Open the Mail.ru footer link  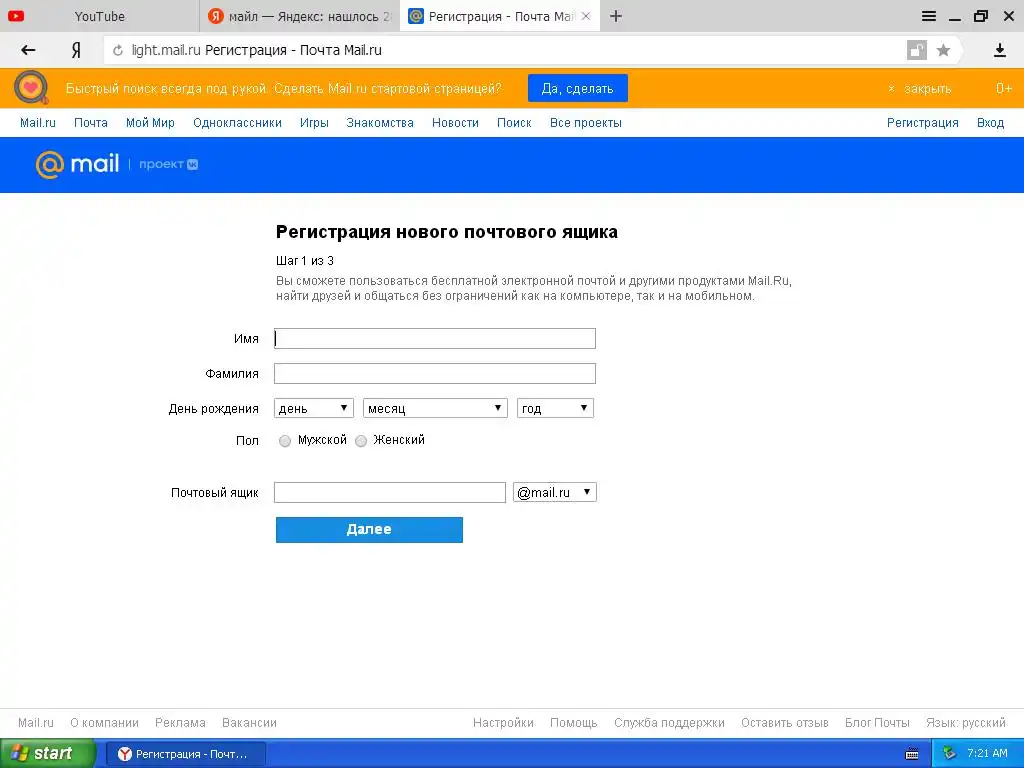click(x=36, y=723)
